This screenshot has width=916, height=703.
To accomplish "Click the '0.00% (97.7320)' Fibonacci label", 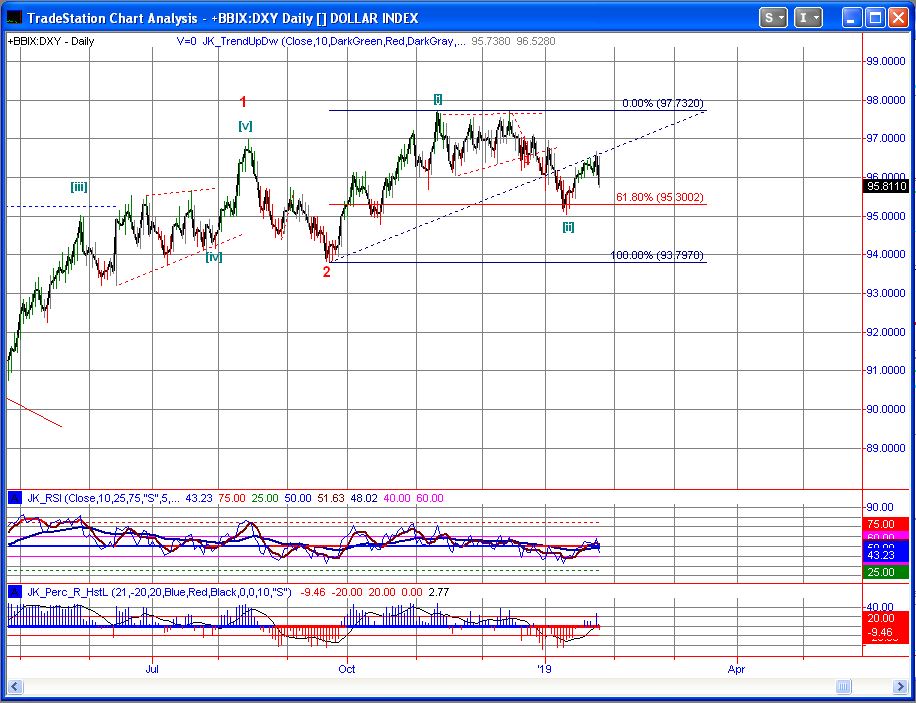I will point(663,103).
